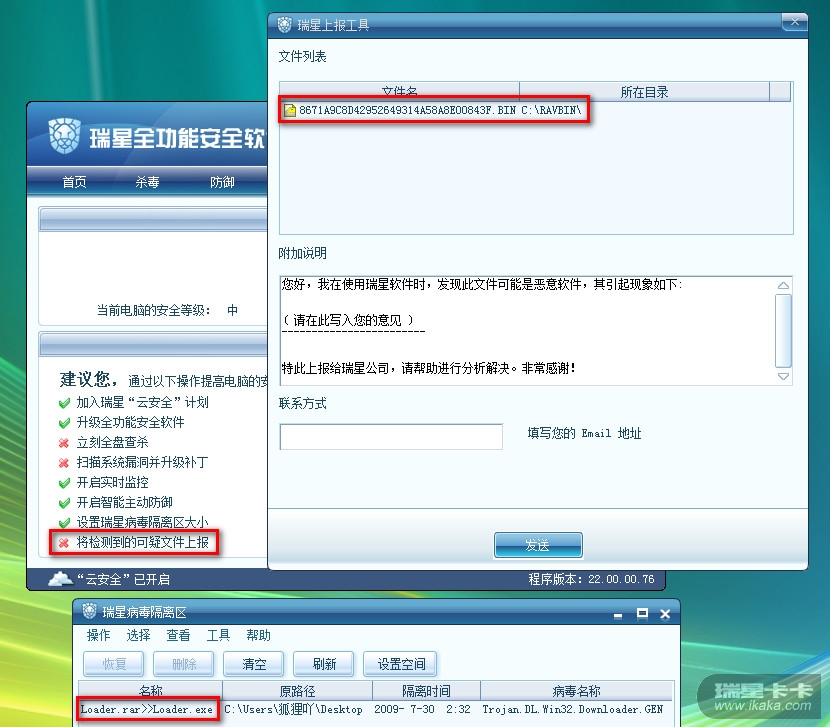Click the 附加说明 scrollbar thumb
The height and width of the screenshot is (727, 830).
coord(783,331)
